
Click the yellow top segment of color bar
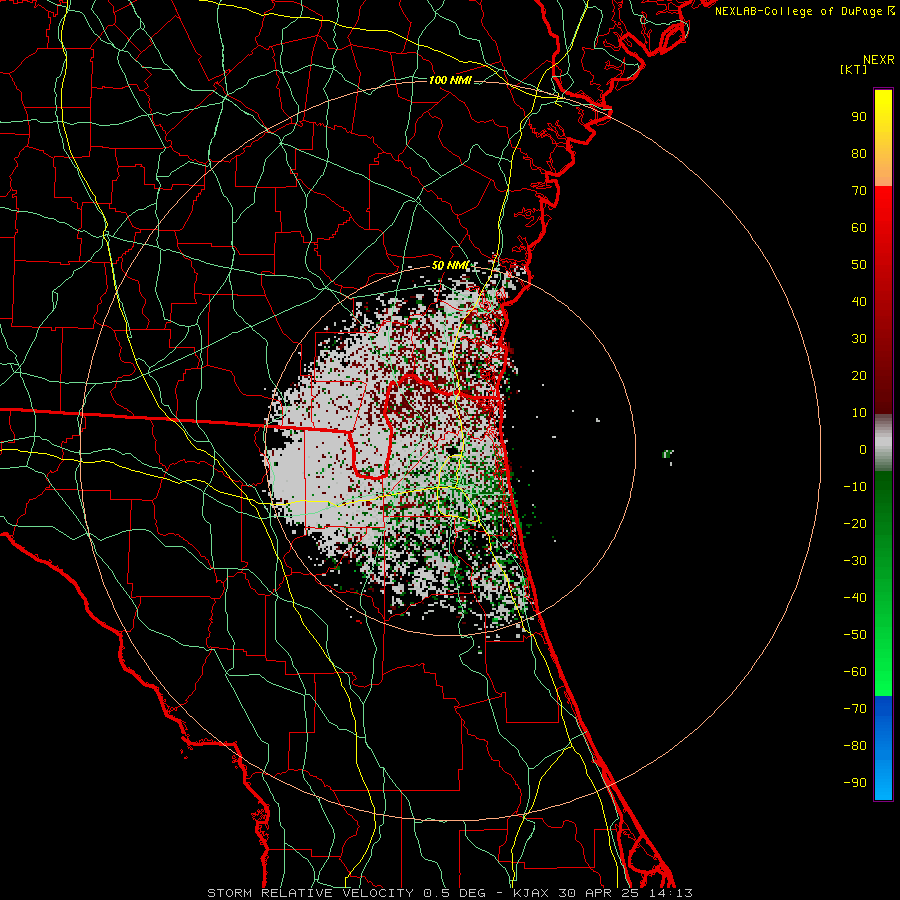[x=883, y=138]
